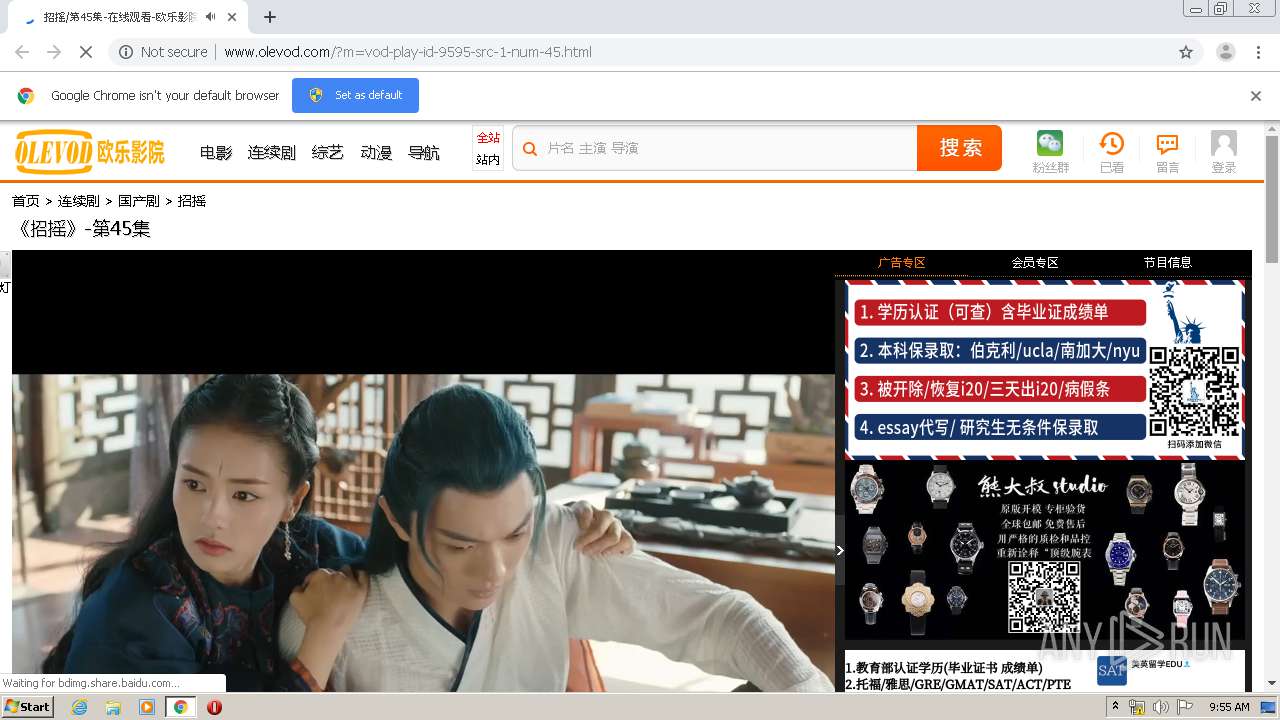Screen dimensions: 1280x720
Task: Open Chrome profile avatar icon
Action: pyautogui.click(x=1225, y=52)
